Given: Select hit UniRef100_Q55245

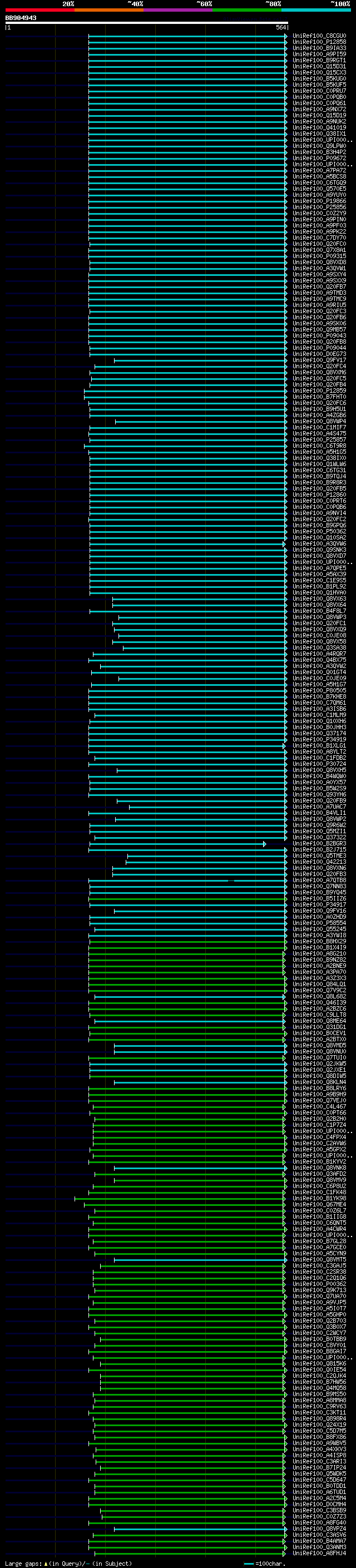Looking at the screenshot, I should click(x=319, y=929).
